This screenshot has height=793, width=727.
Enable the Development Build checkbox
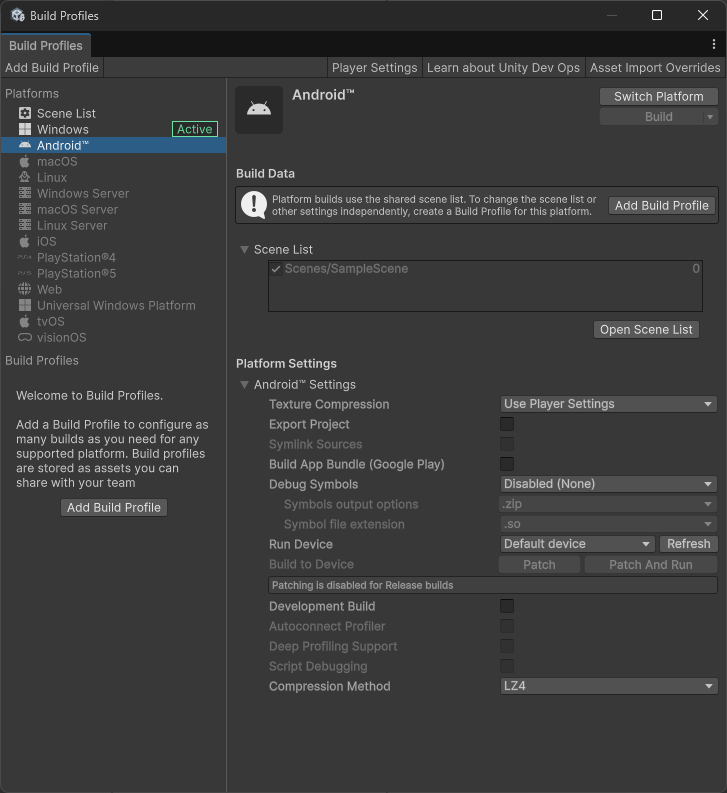click(x=507, y=606)
